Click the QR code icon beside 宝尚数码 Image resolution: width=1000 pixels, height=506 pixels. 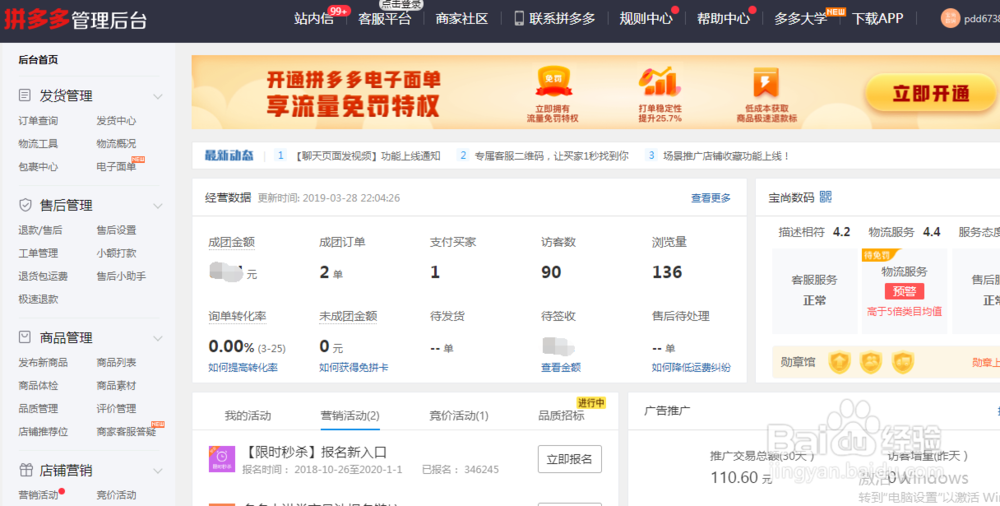pyautogui.click(x=825, y=197)
